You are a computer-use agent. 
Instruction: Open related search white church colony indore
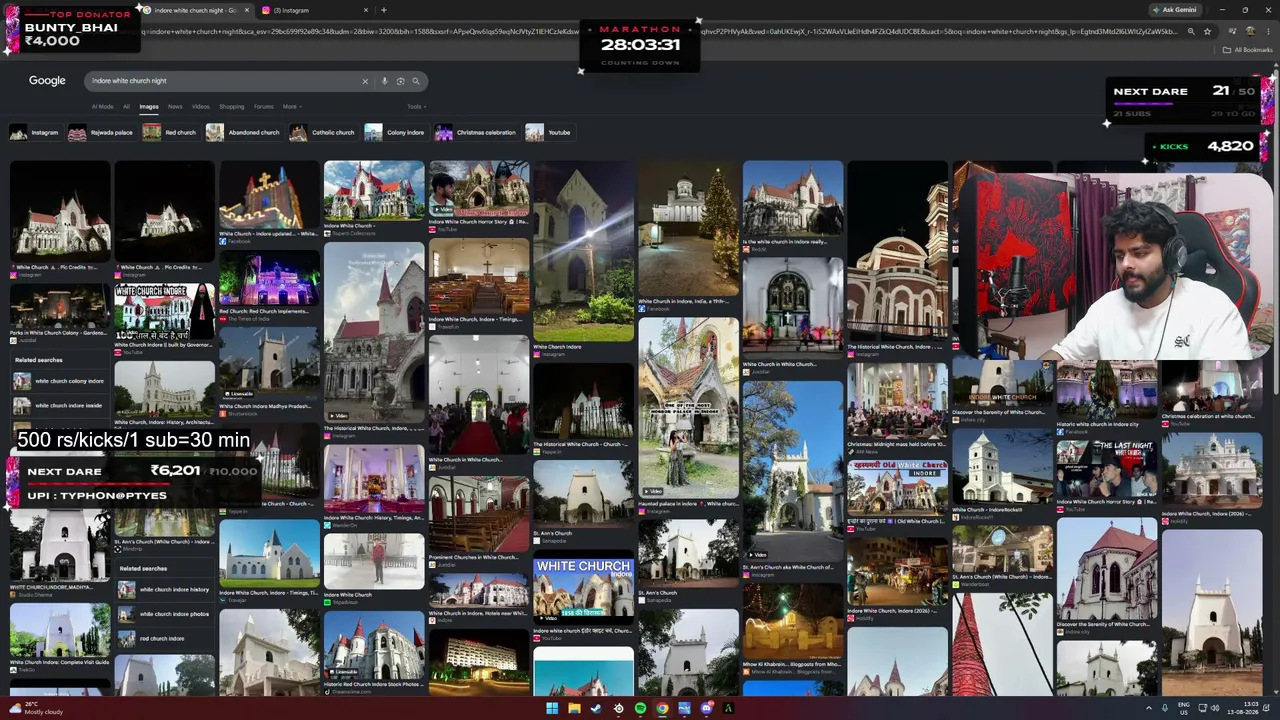tap(60, 381)
